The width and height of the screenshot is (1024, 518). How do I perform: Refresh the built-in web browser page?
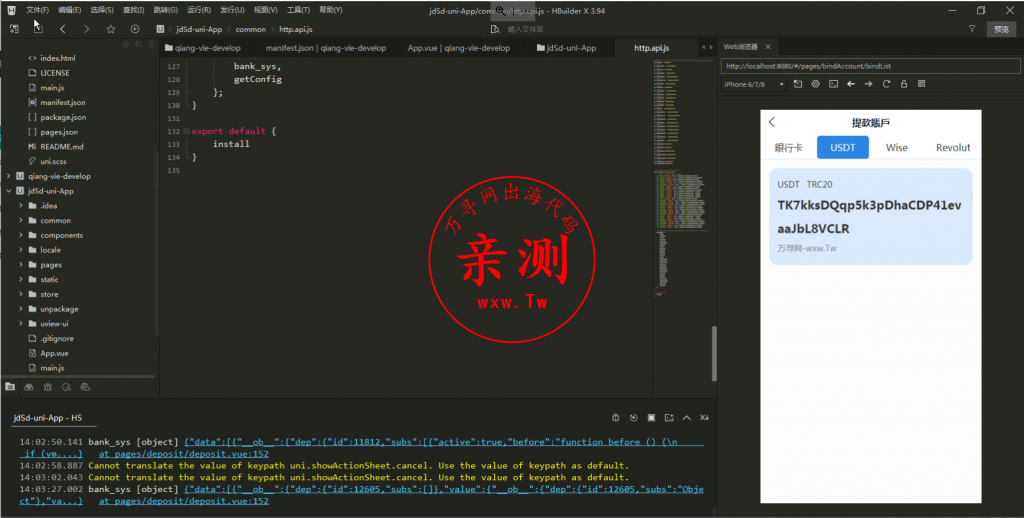(x=885, y=84)
